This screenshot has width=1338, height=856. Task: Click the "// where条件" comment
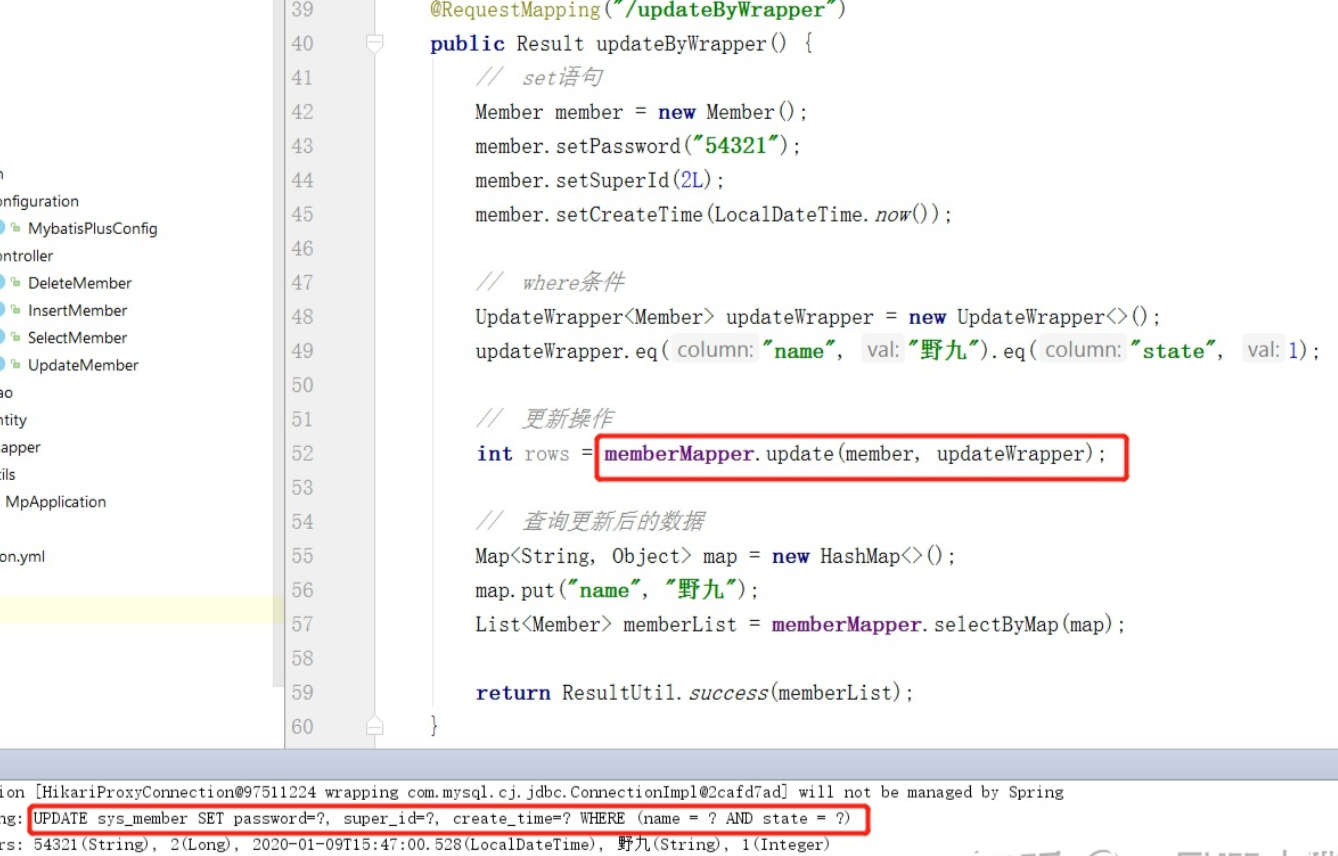[550, 283]
